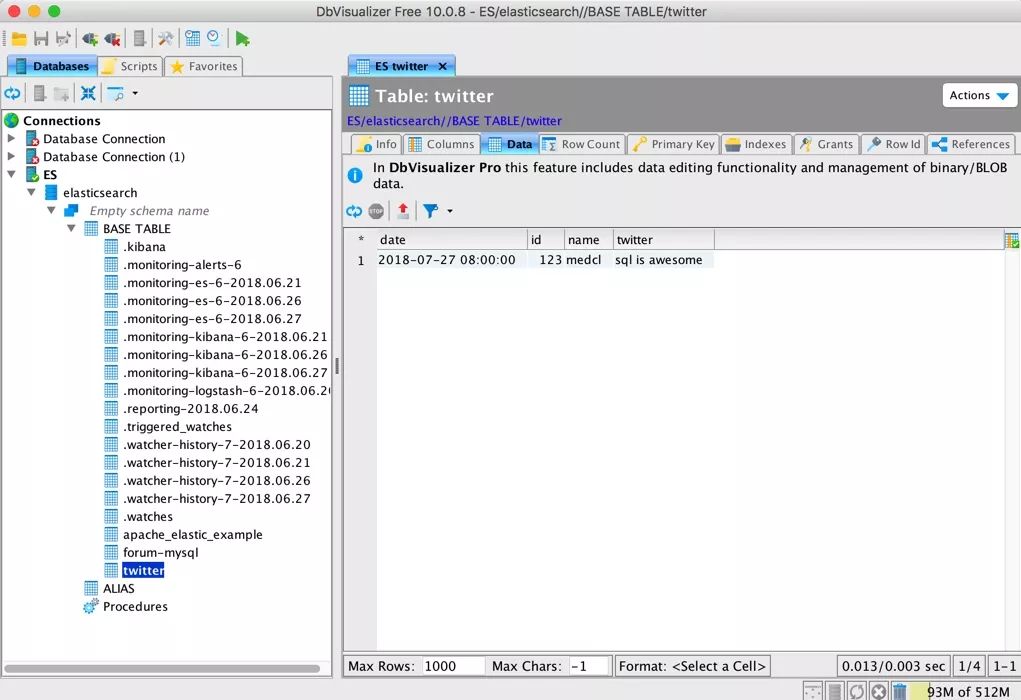Image resolution: width=1021 pixels, height=700 pixels.
Task: Select the forum-mysql table in tree
Action: tap(160, 553)
